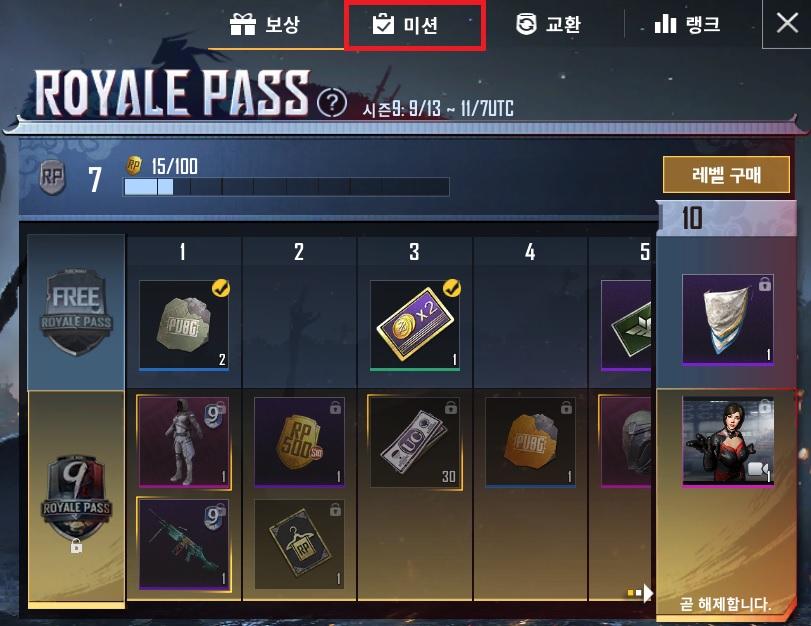
Task: Click the locked season 9 Elite Royale Pass badge
Action: (x=76, y=500)
